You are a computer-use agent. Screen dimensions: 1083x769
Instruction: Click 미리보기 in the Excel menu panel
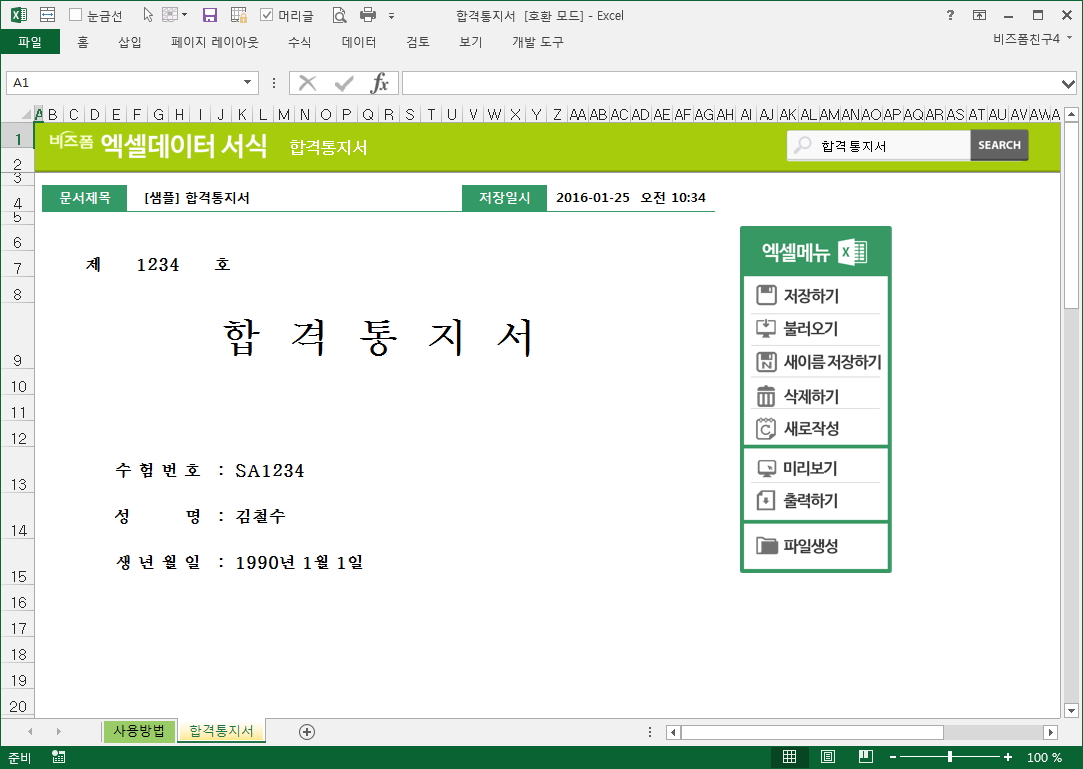(x=810, y=468)
